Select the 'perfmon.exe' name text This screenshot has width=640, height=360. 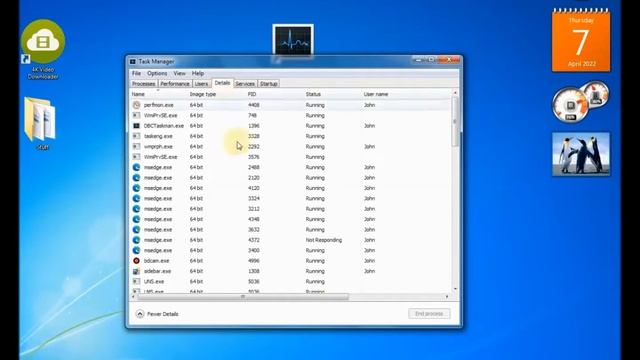coord(158,105)
